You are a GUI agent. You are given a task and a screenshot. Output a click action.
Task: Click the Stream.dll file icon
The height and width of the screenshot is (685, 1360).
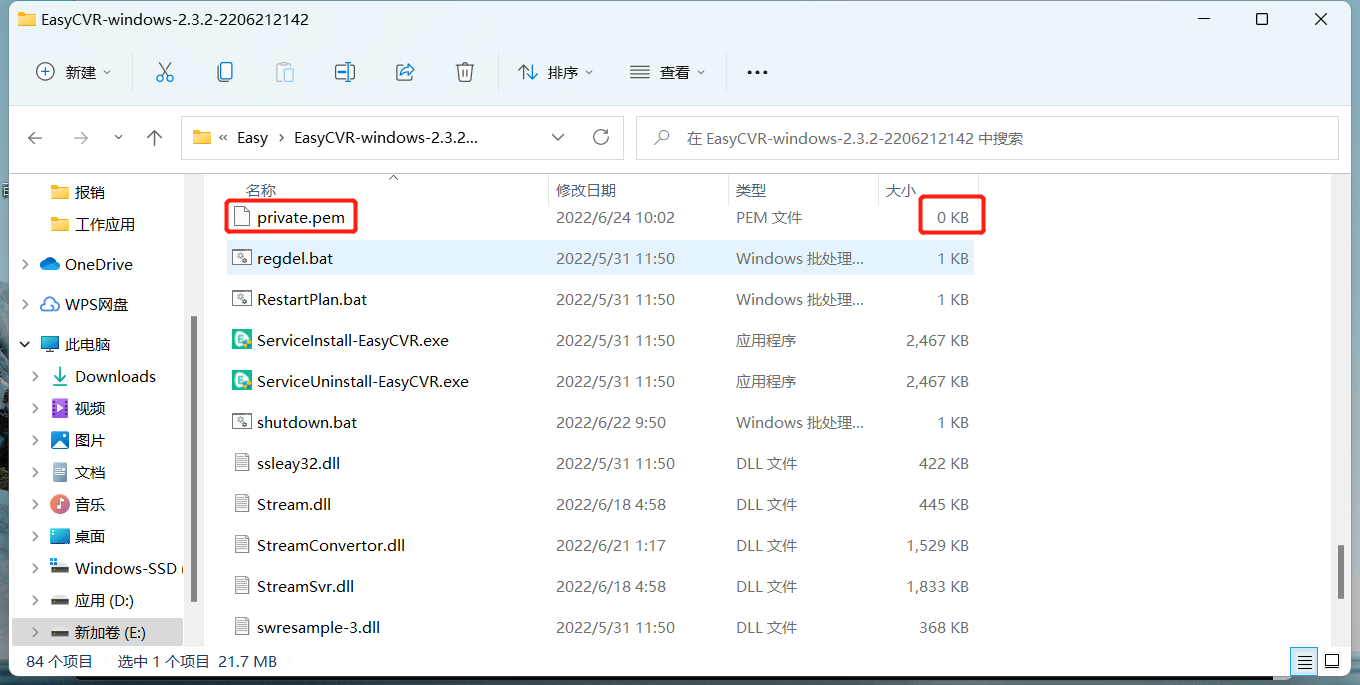(x=240, y=504)
